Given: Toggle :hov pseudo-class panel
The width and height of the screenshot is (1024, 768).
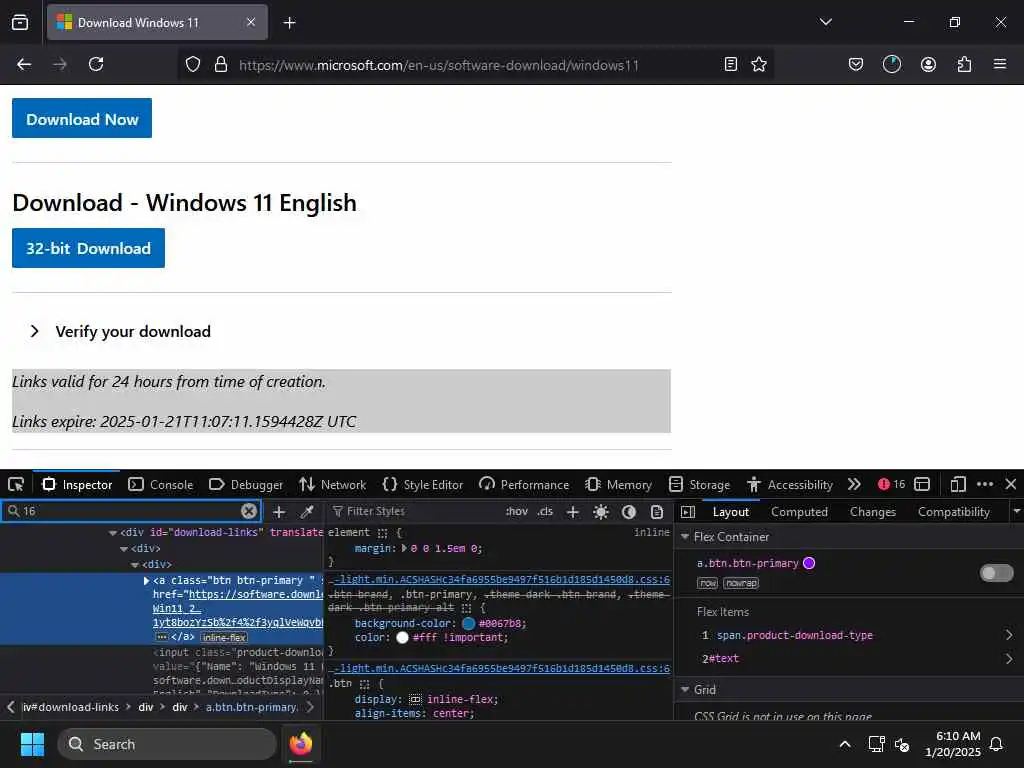Looking at the screenshot, I should point(517,512).
